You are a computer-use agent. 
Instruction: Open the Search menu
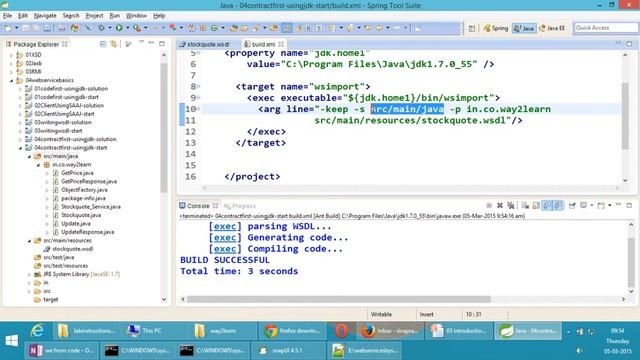pyautogui.click(x=71, y=16)
